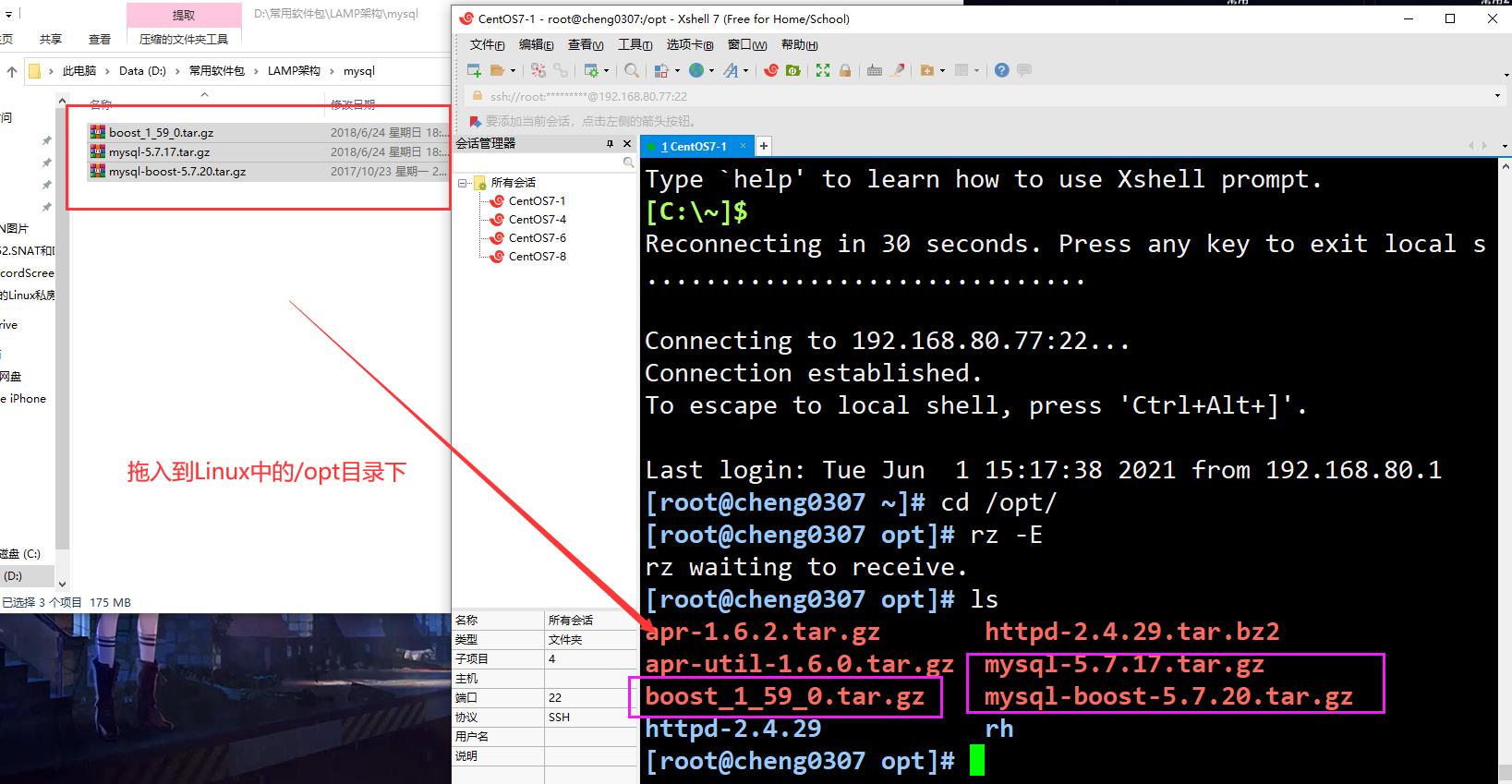The height and width of the screenshot is (784, 1512).
Task: Open 查看 ribbon tab in Explorer
Action: pos(100,39)
